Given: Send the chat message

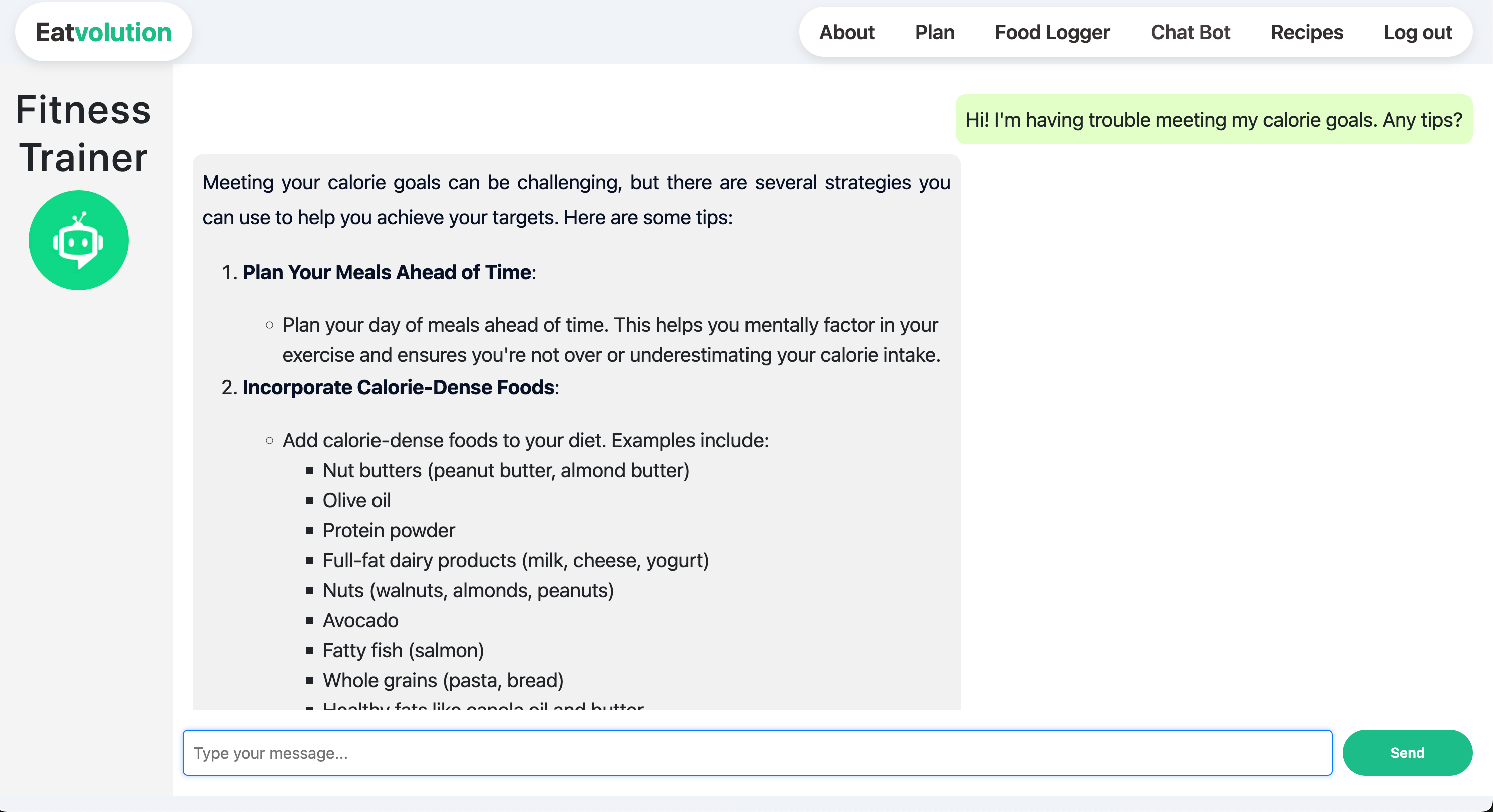Looking at the screenshot, I should (1407, 752).
